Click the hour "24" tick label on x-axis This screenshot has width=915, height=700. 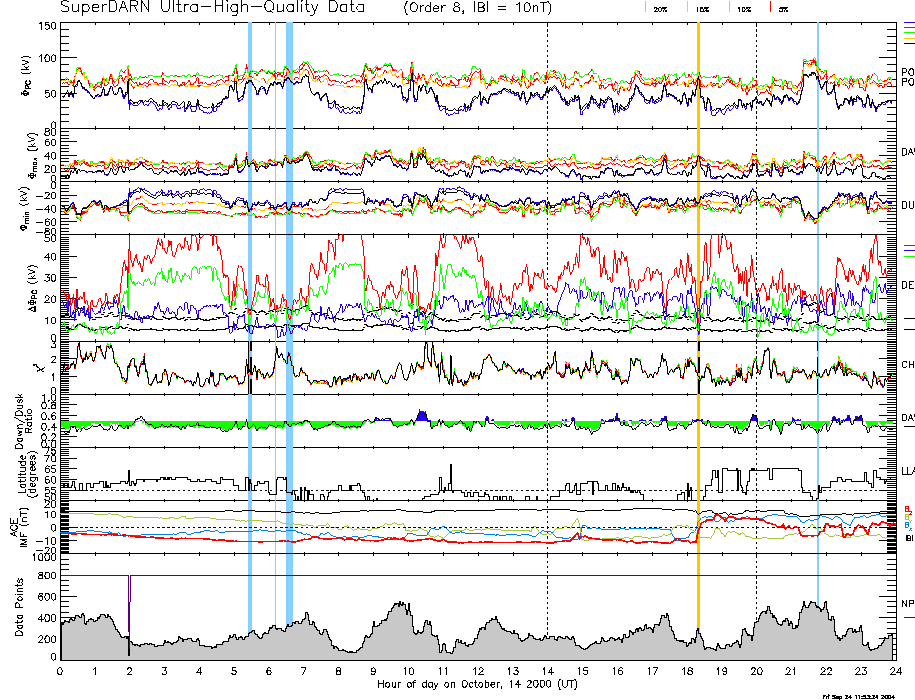pos(896,671)
